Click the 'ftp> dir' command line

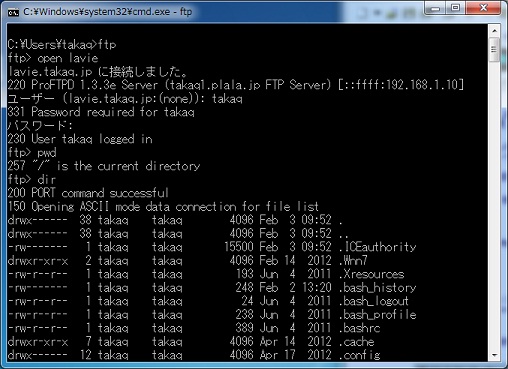[32, 180]
